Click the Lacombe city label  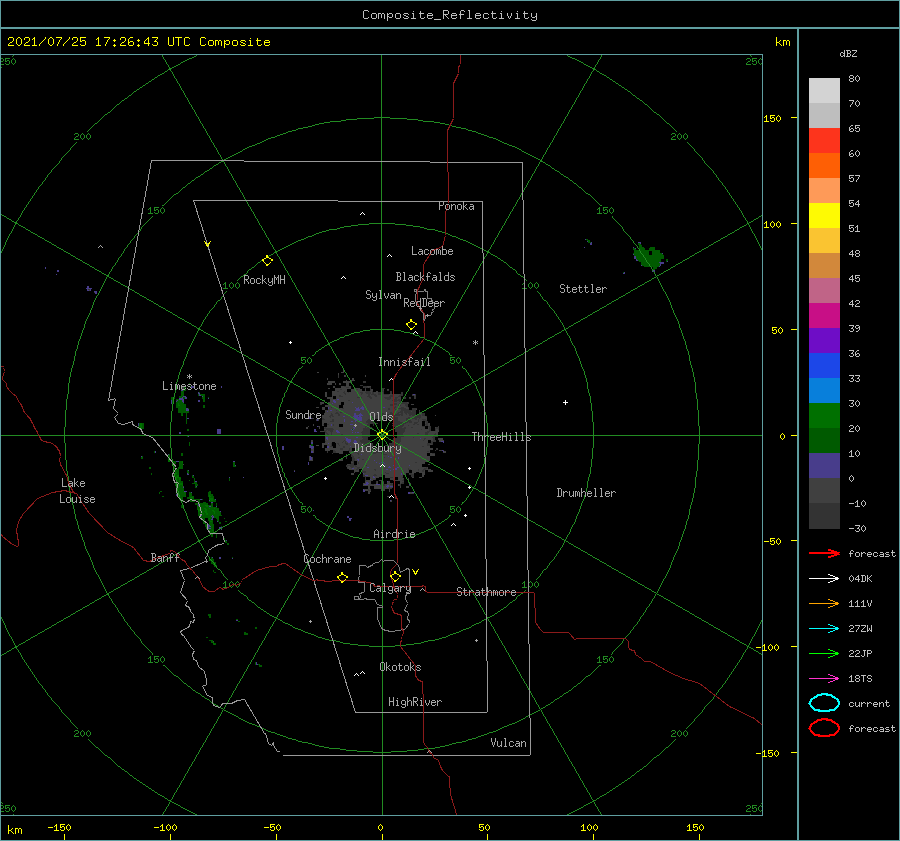click(x=432, y=251)
